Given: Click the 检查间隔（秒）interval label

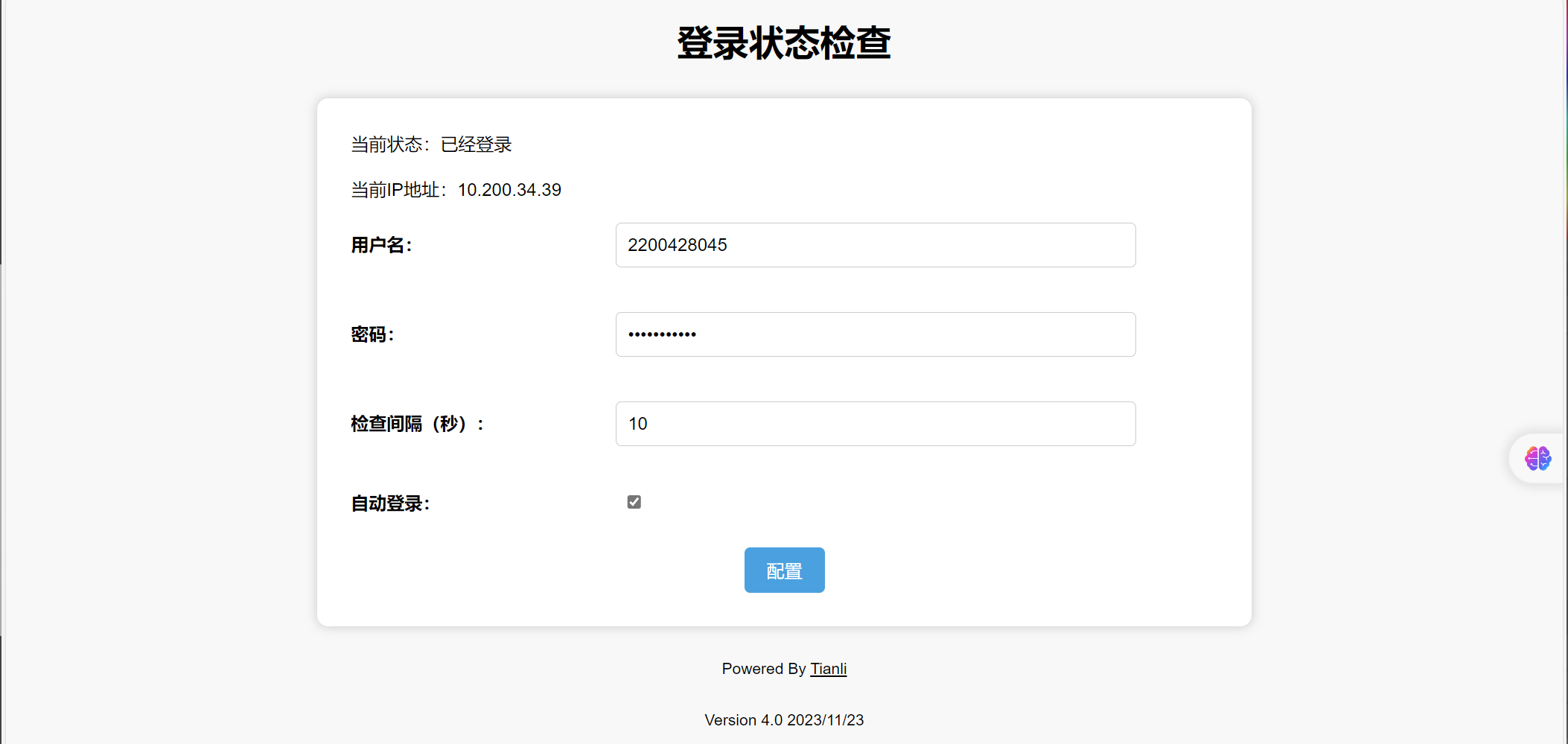Looking at the screenshot, I should point(415,423).
